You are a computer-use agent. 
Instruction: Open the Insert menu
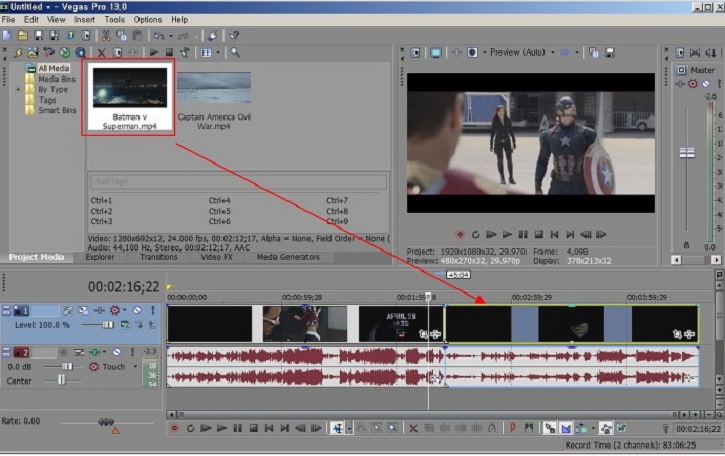point(84,19)
